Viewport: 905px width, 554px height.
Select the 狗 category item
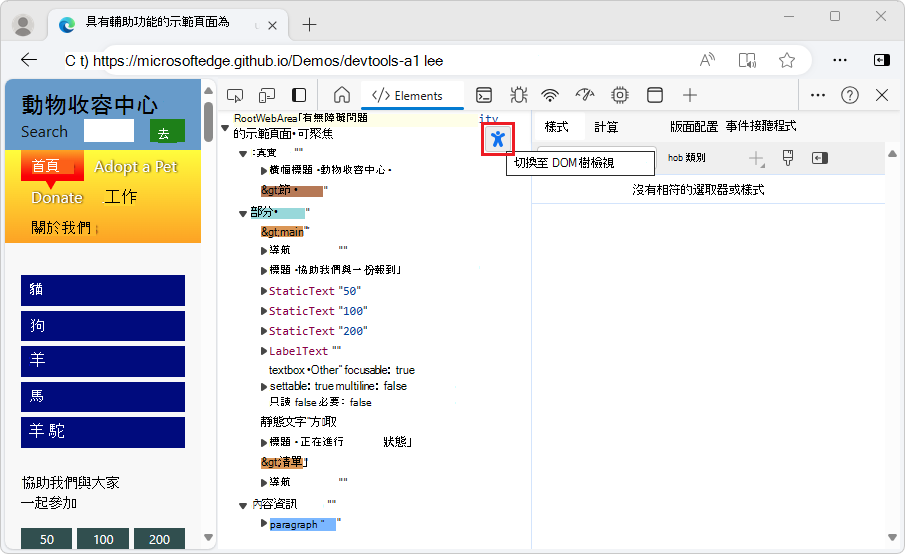(103, 325)
